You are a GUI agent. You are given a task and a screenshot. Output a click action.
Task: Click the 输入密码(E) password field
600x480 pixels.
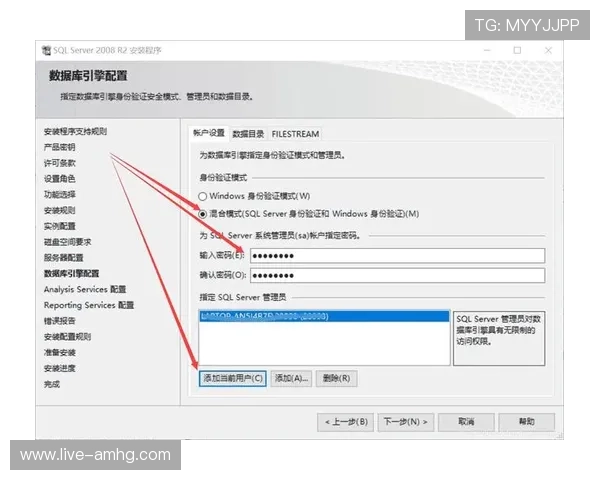tap(397, 256)
